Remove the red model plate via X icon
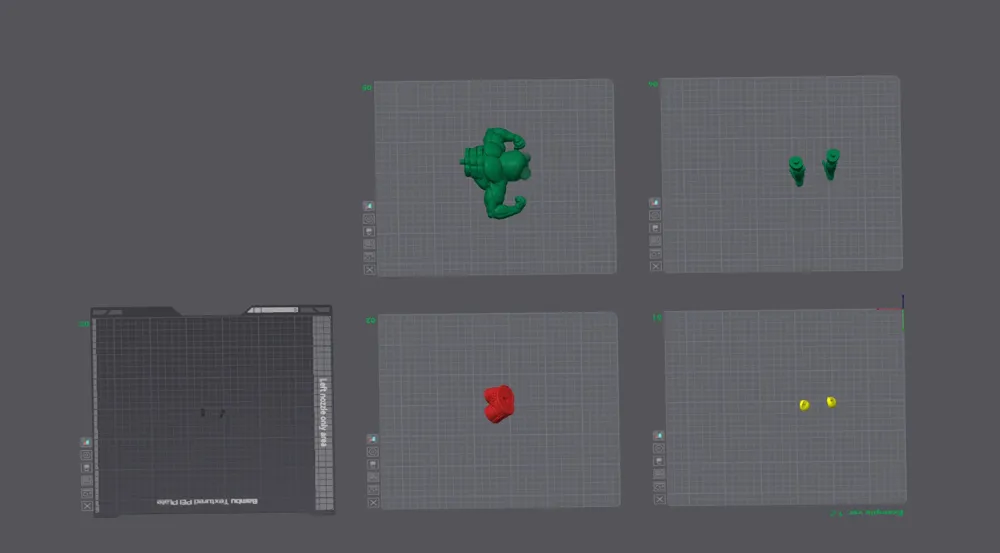The height and width of the screenshot is (553, 1000). 373,503
